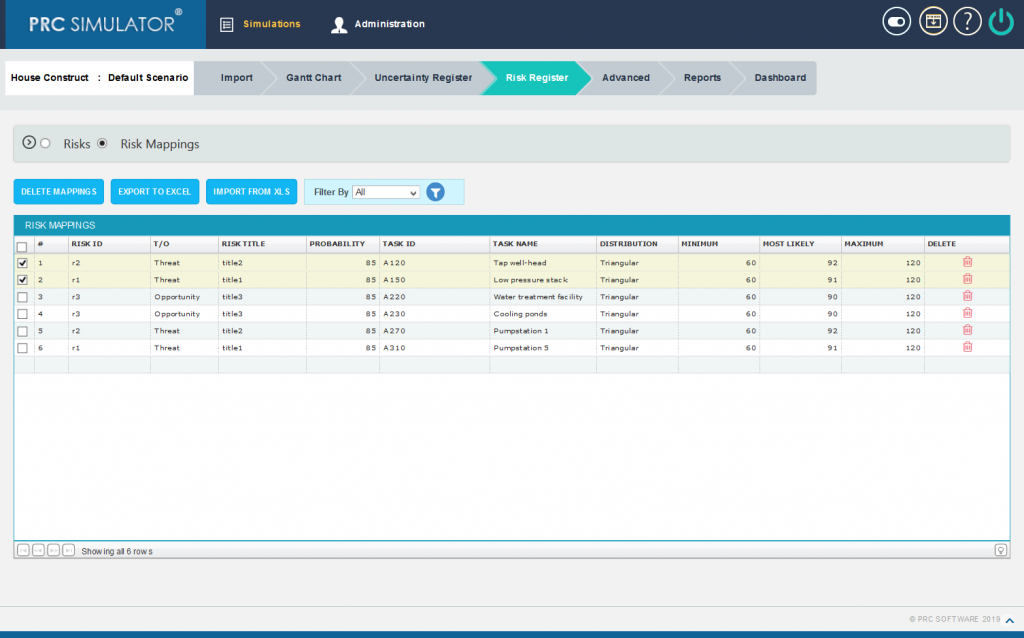Click the PRC Simulator logo
The height and width of the screenshot is (638, 1024).
[x=105, y=24]
